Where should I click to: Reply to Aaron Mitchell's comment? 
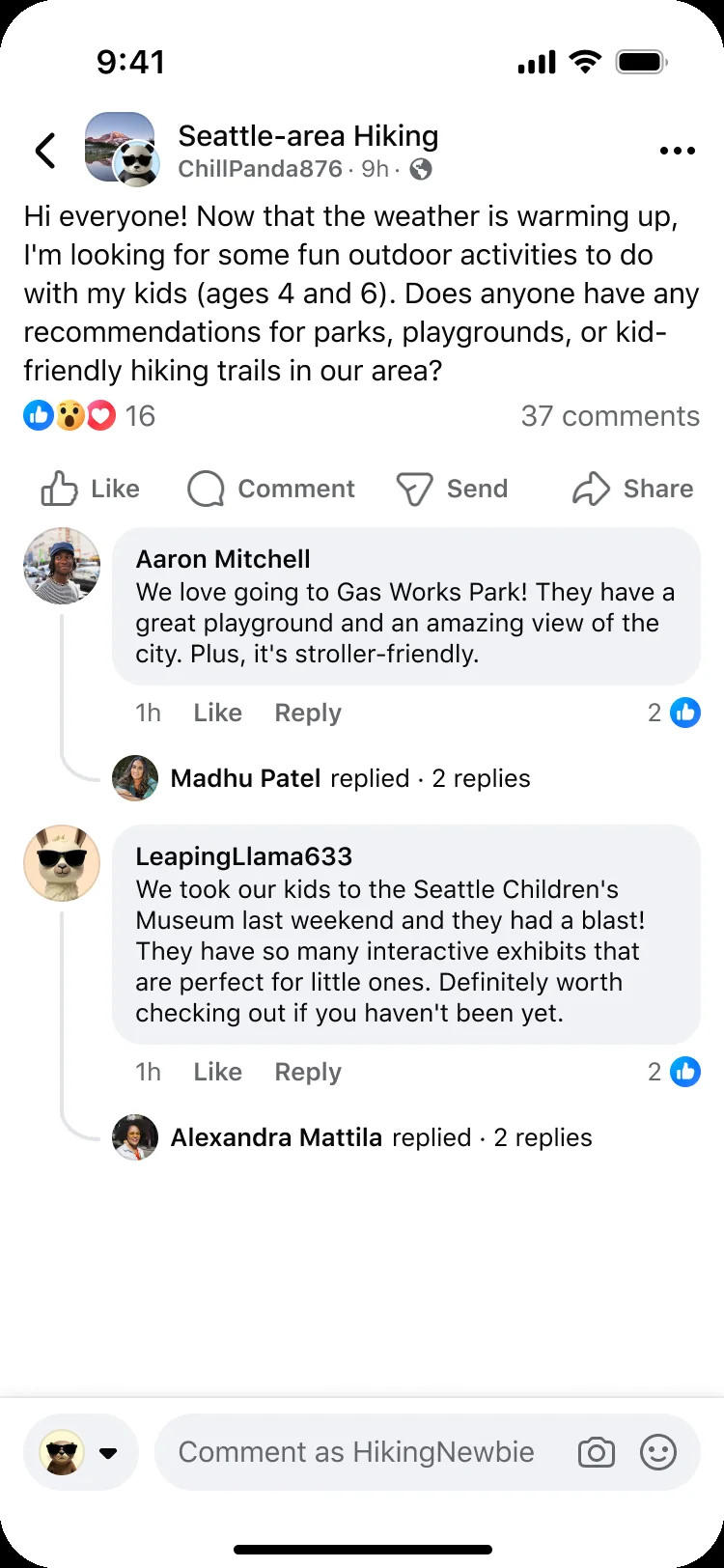click(308, 713)
